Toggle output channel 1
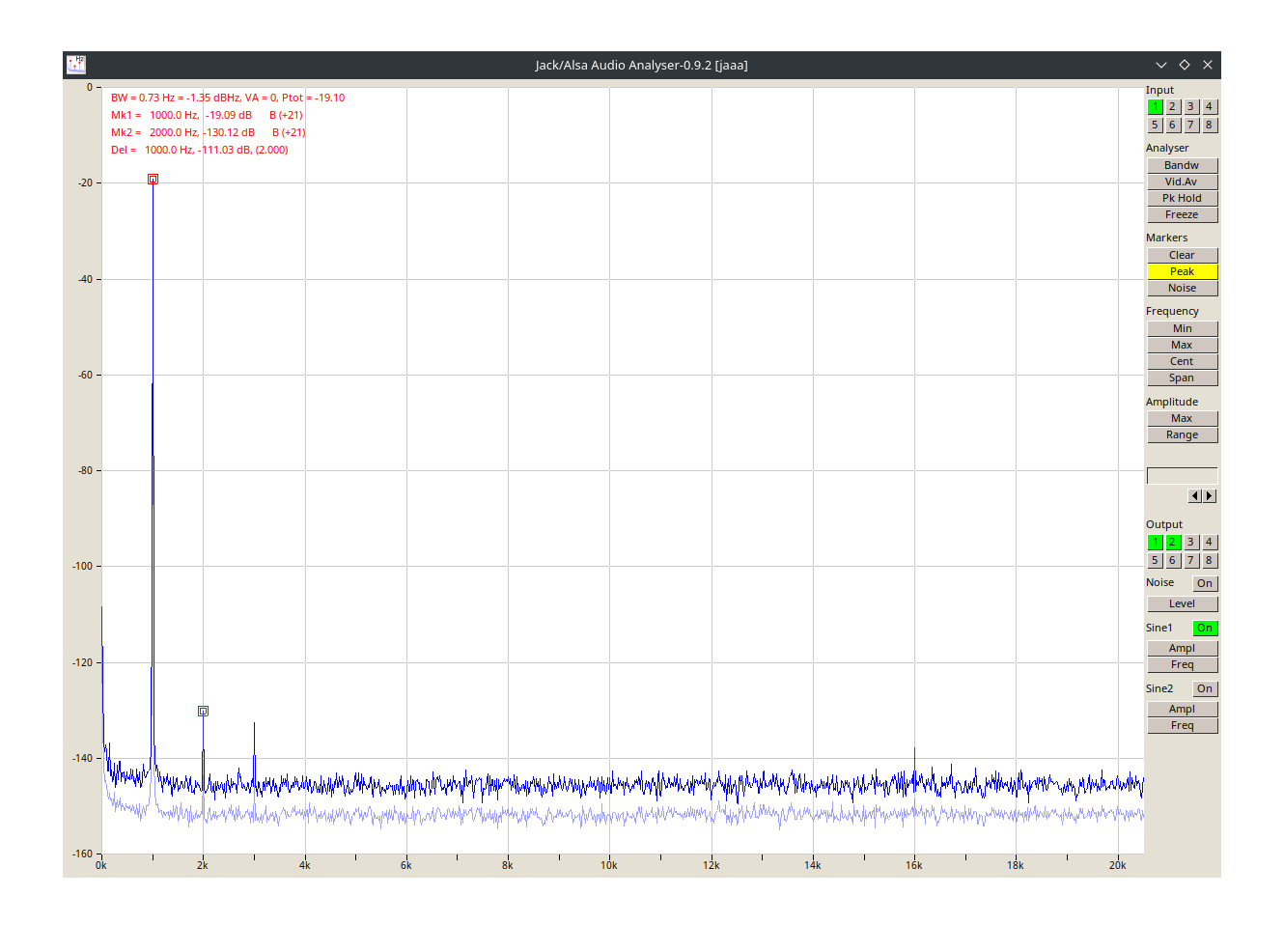 coord(1155,543)
